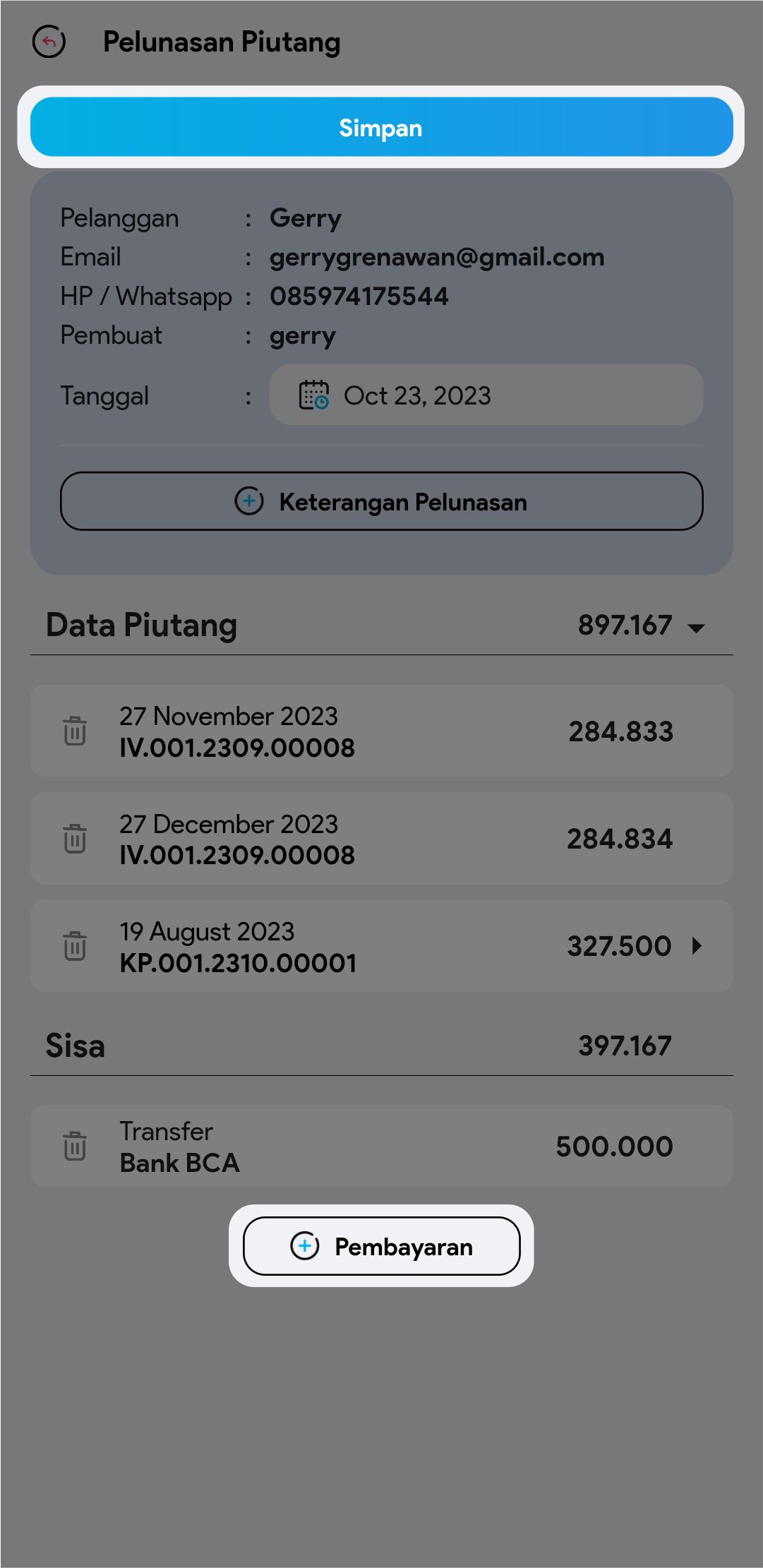
Task: Delete the Transfer Bank BCA payment
Action: pos(75,1146)
